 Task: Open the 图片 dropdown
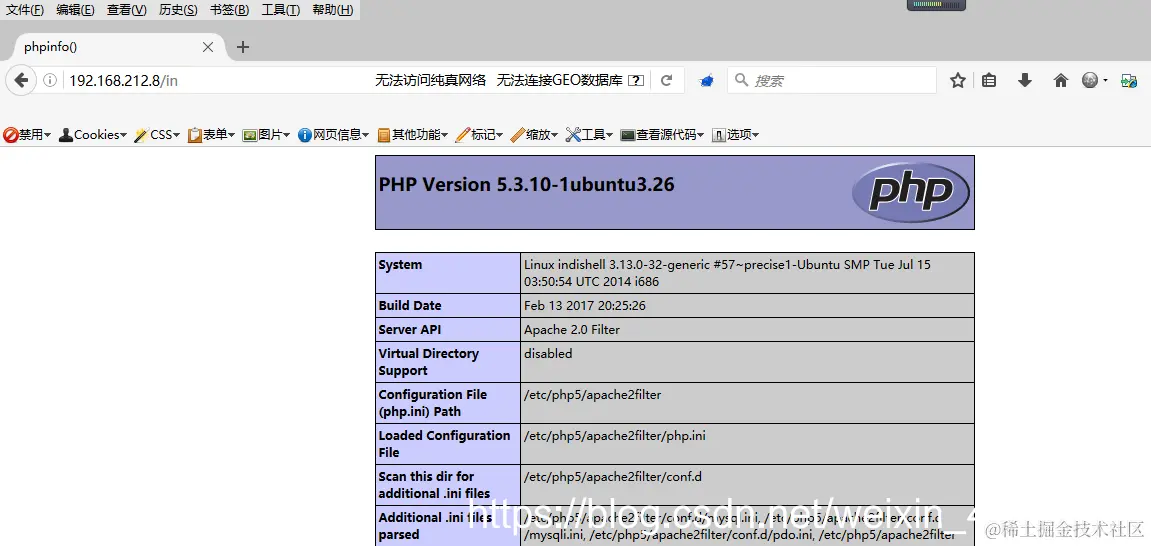[266, 135]
